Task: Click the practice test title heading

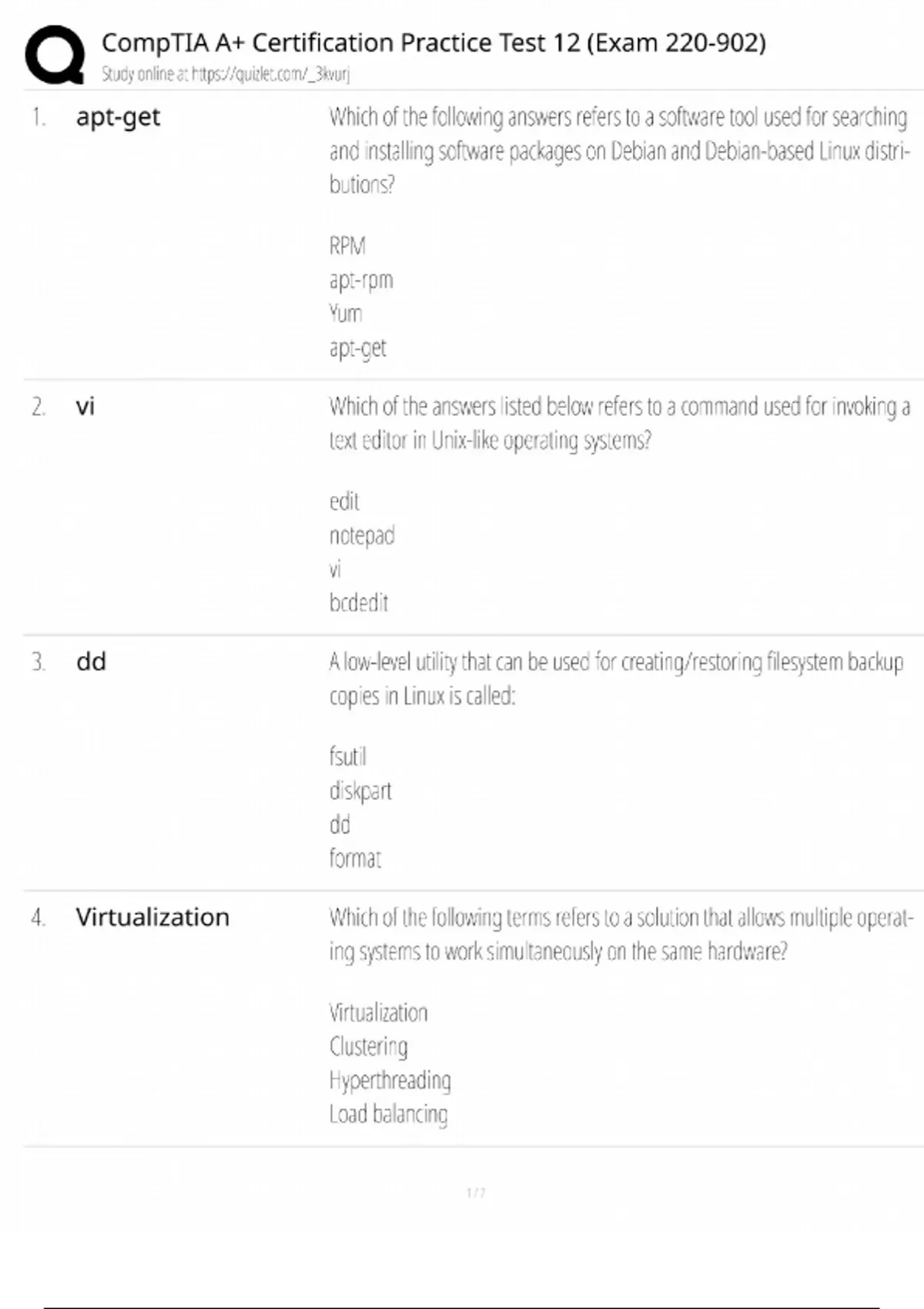Action: click(434, 42)
